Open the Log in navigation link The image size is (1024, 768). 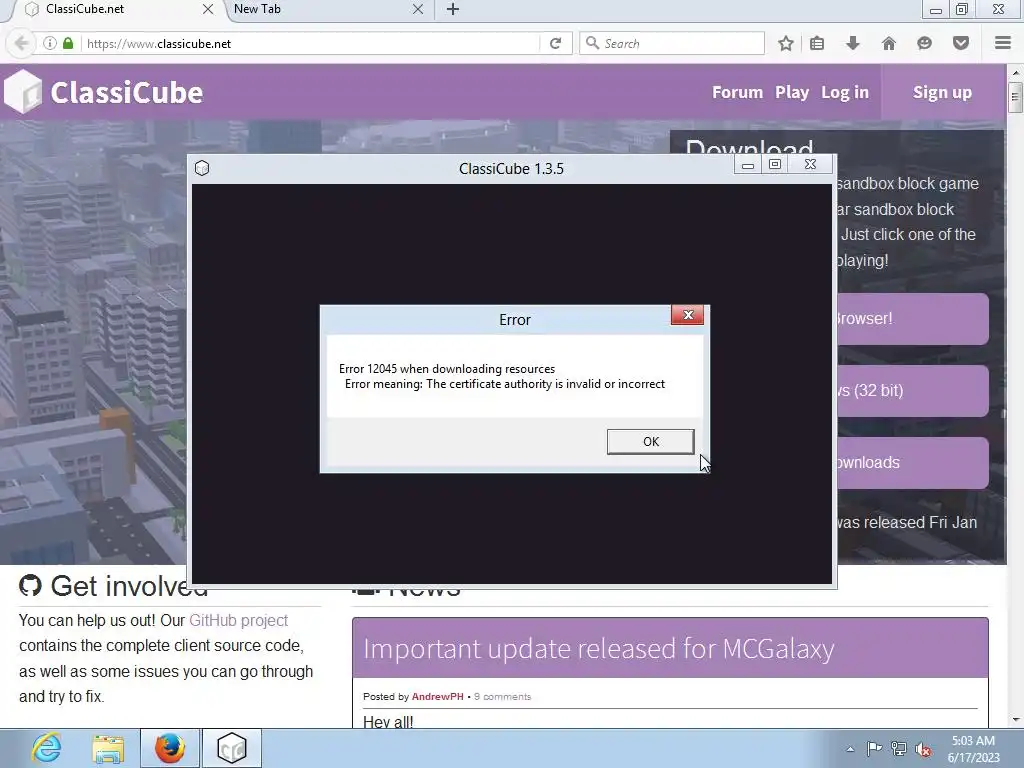tap(845, 92)
